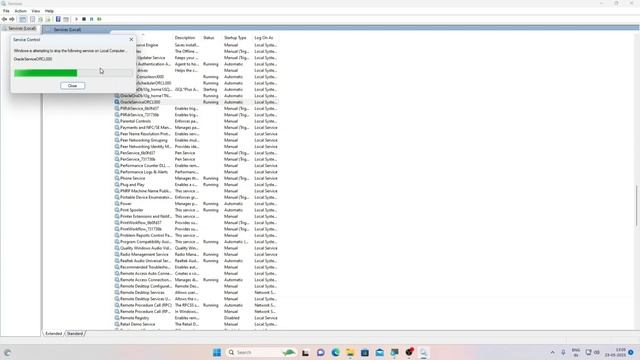Open File Explorer from the taskbar
Screen dimensions: 640x360
click(350, 352)
